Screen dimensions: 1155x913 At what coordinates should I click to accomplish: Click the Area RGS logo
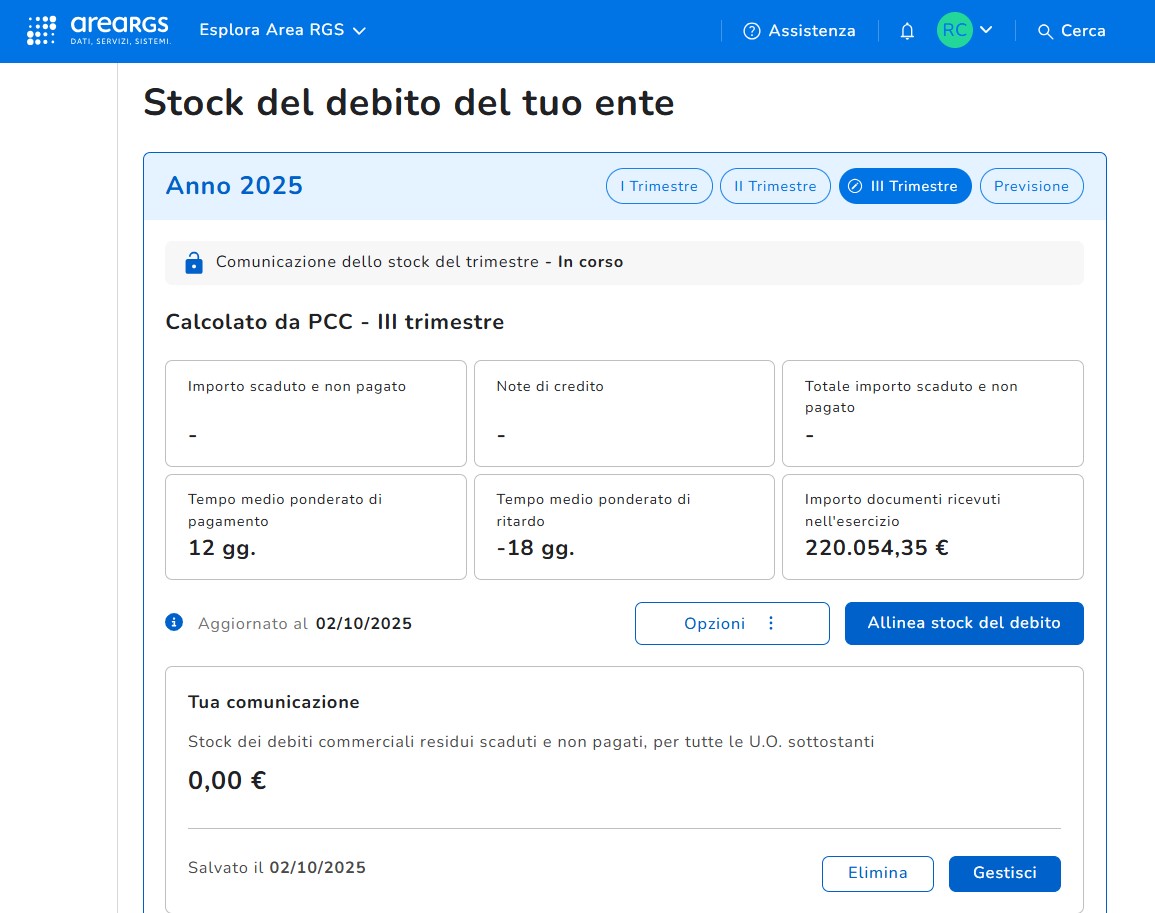click(98, 30)
